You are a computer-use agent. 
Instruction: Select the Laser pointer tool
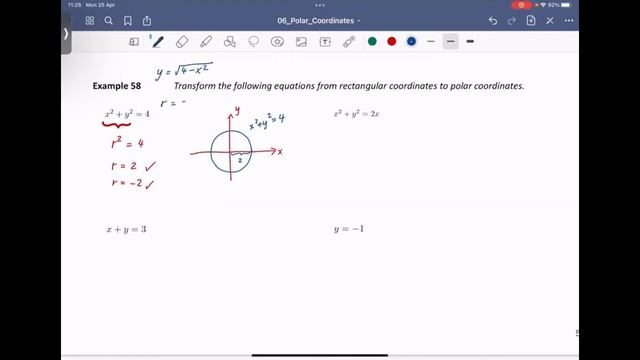click(349, 42)
